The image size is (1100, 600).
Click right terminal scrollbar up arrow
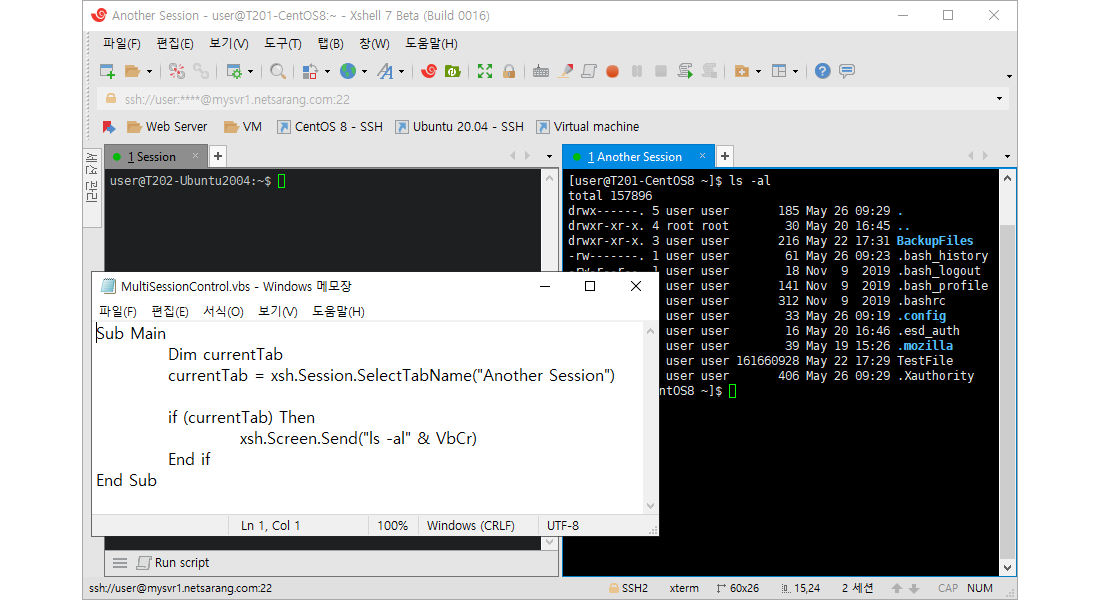tap(1007, 178)
